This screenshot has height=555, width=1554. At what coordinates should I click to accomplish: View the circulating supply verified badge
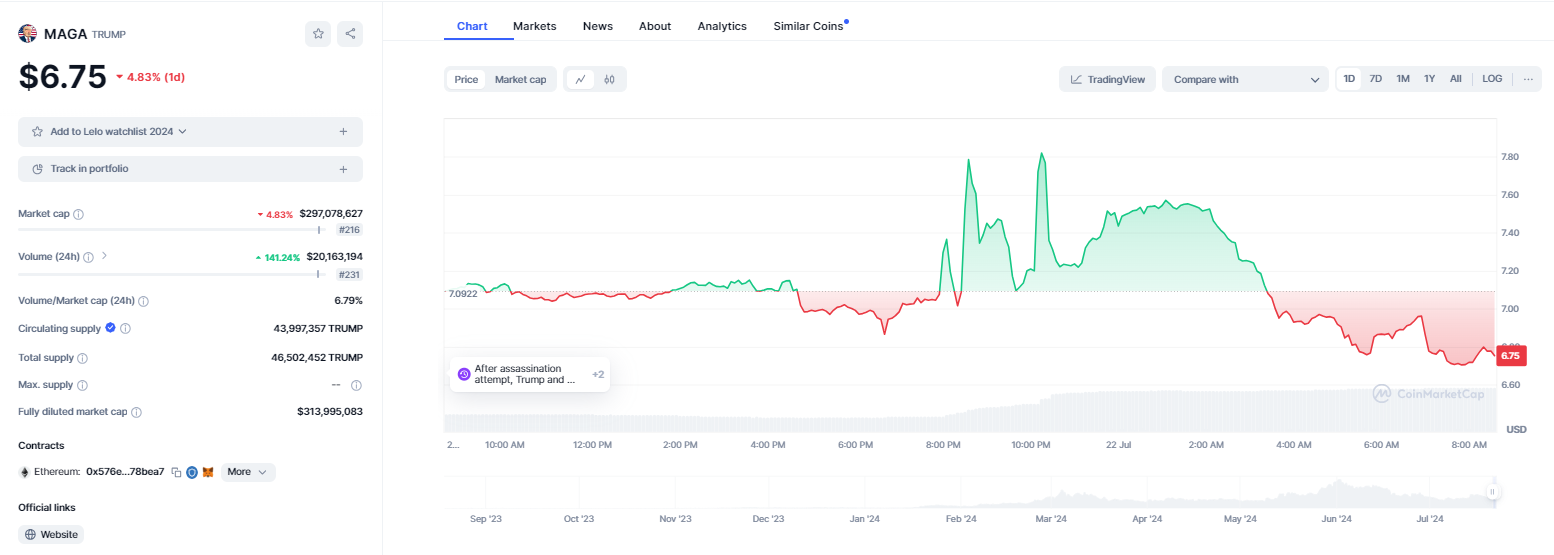click(x=111, y=328)
